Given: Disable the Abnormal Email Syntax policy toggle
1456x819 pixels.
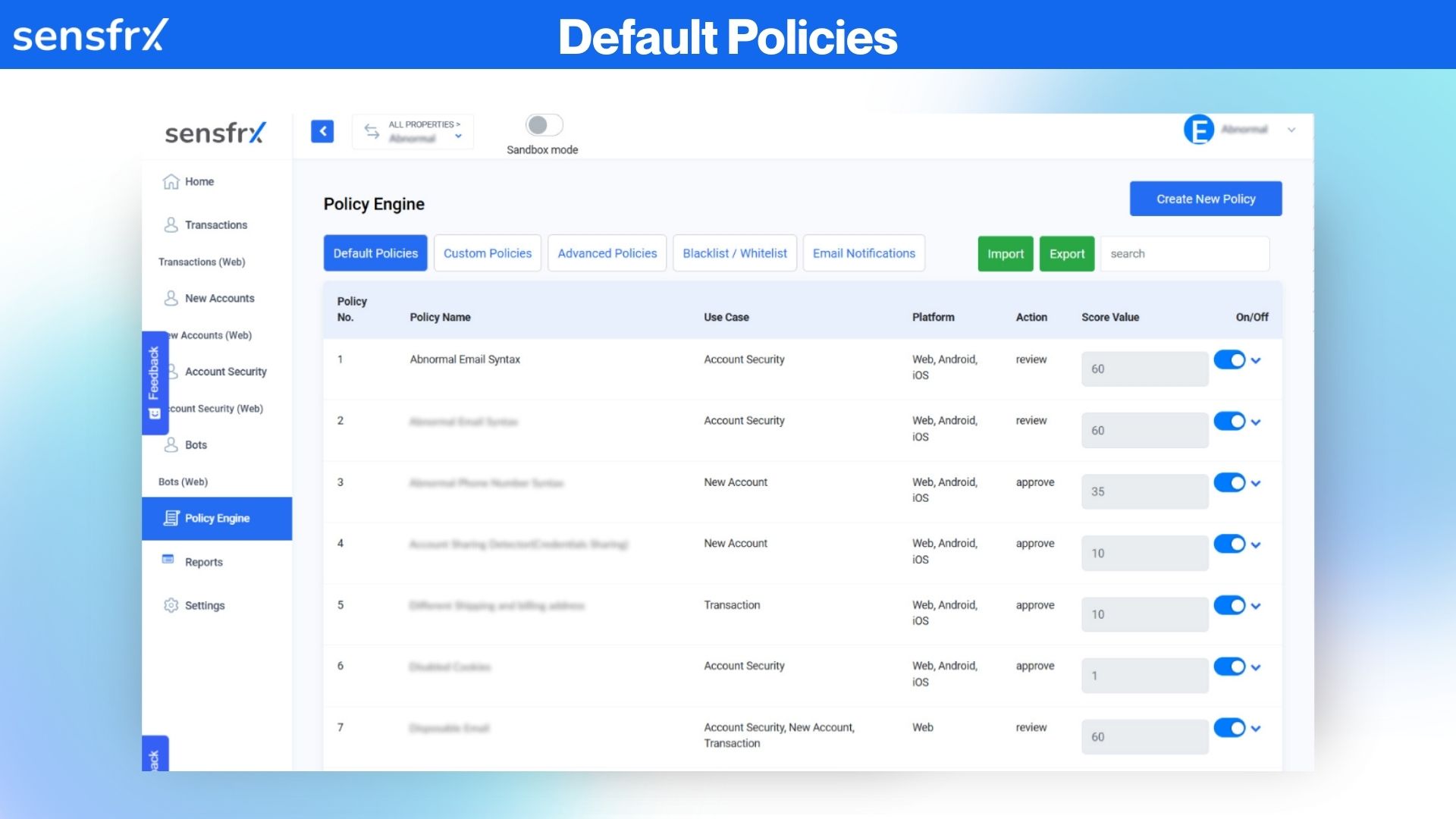Looking at the screenshot, I should click(1230, 359).
